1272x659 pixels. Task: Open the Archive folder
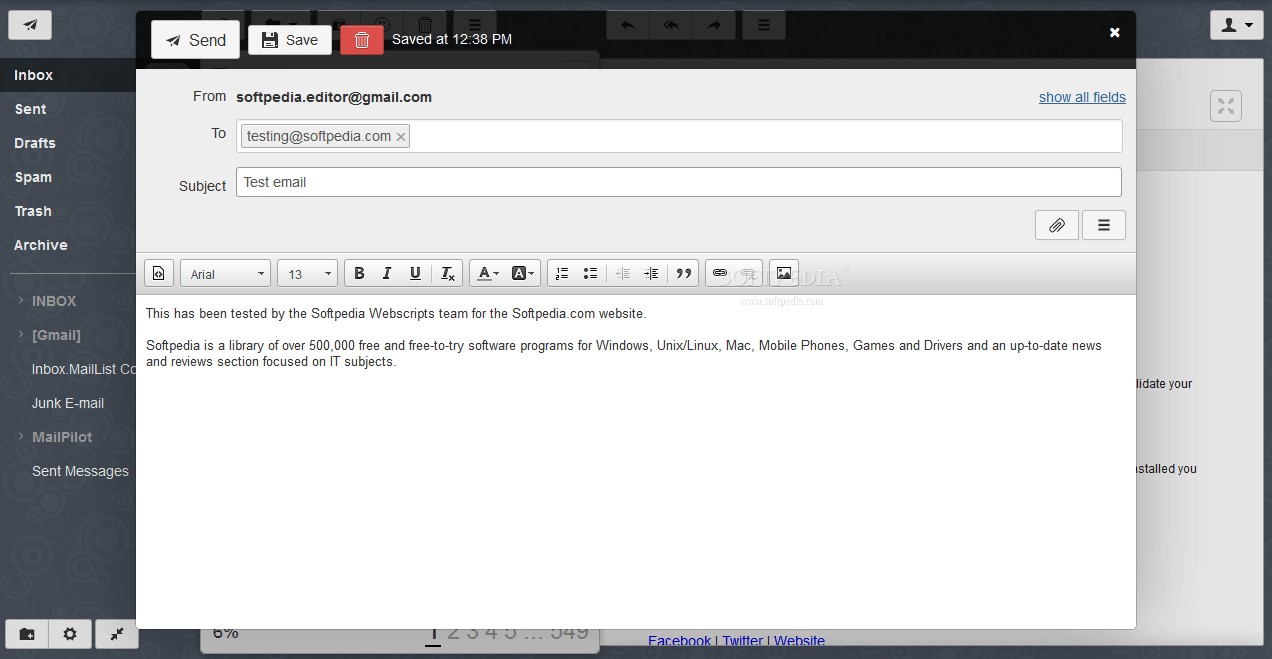(x=68, y=245)
